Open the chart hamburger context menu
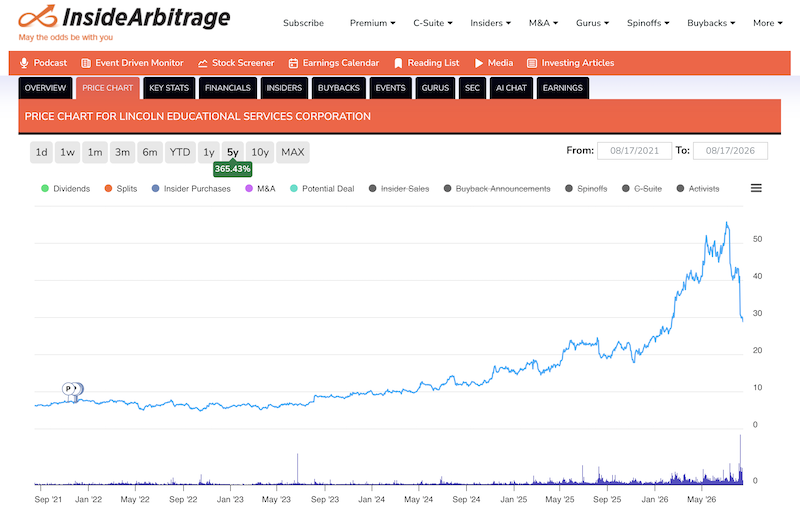The image size is (800, 512). (756, 188)
